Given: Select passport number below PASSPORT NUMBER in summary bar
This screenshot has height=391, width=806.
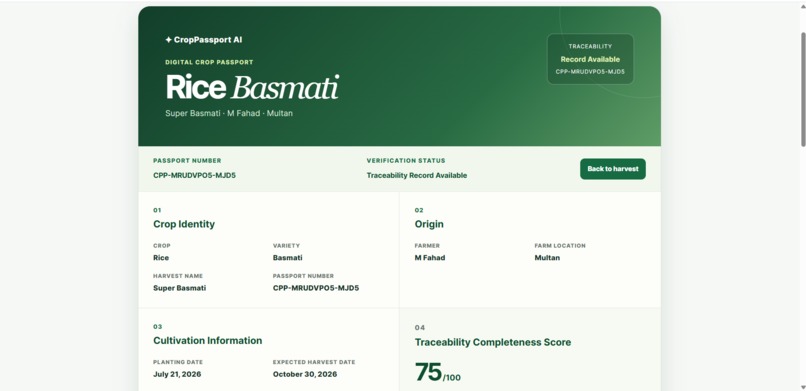Looking at the screenshot, I should [194, 175].
